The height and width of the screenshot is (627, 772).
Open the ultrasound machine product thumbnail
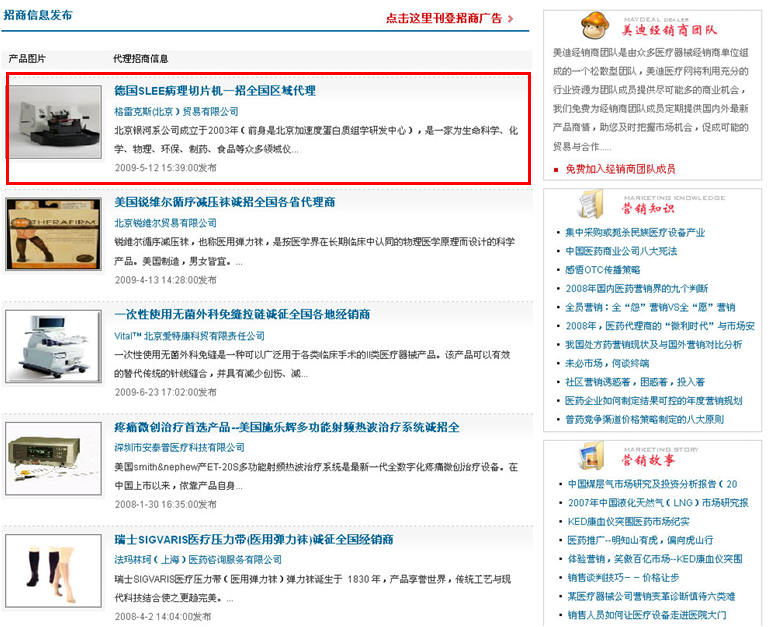54,346
